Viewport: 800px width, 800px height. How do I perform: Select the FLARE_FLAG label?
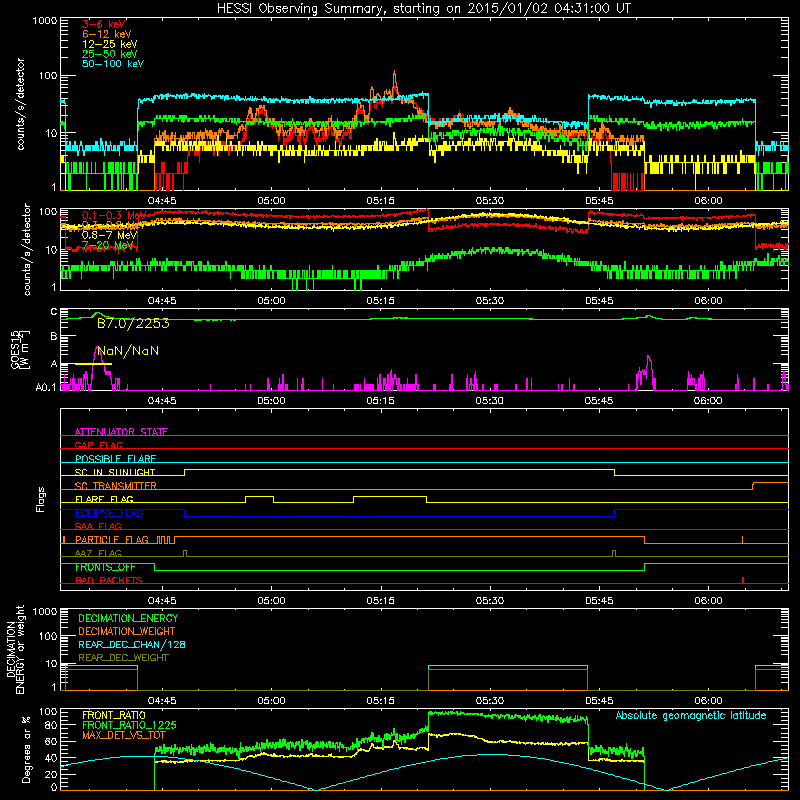[104, 499]
